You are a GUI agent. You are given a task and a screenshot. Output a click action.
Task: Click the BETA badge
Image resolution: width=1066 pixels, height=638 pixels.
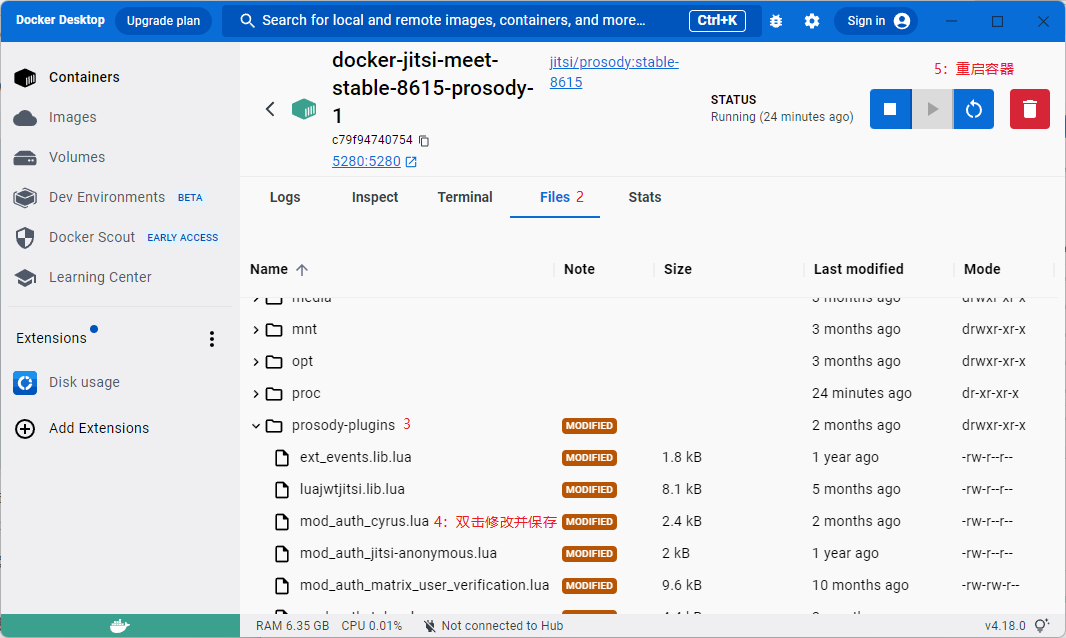190,198
